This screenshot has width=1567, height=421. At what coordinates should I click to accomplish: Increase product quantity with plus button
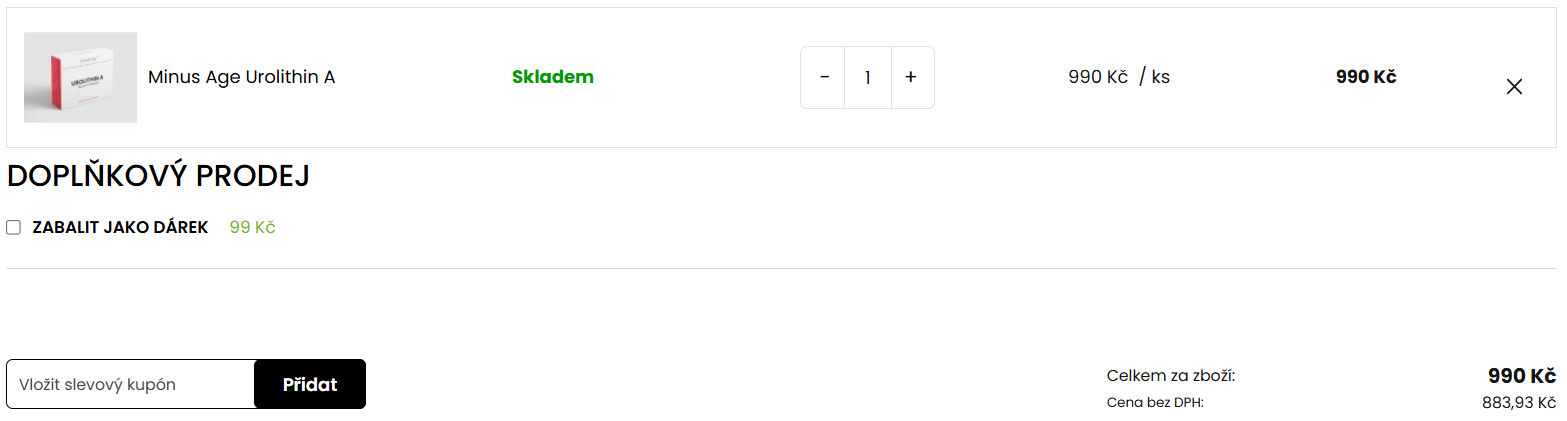point(911,77)
